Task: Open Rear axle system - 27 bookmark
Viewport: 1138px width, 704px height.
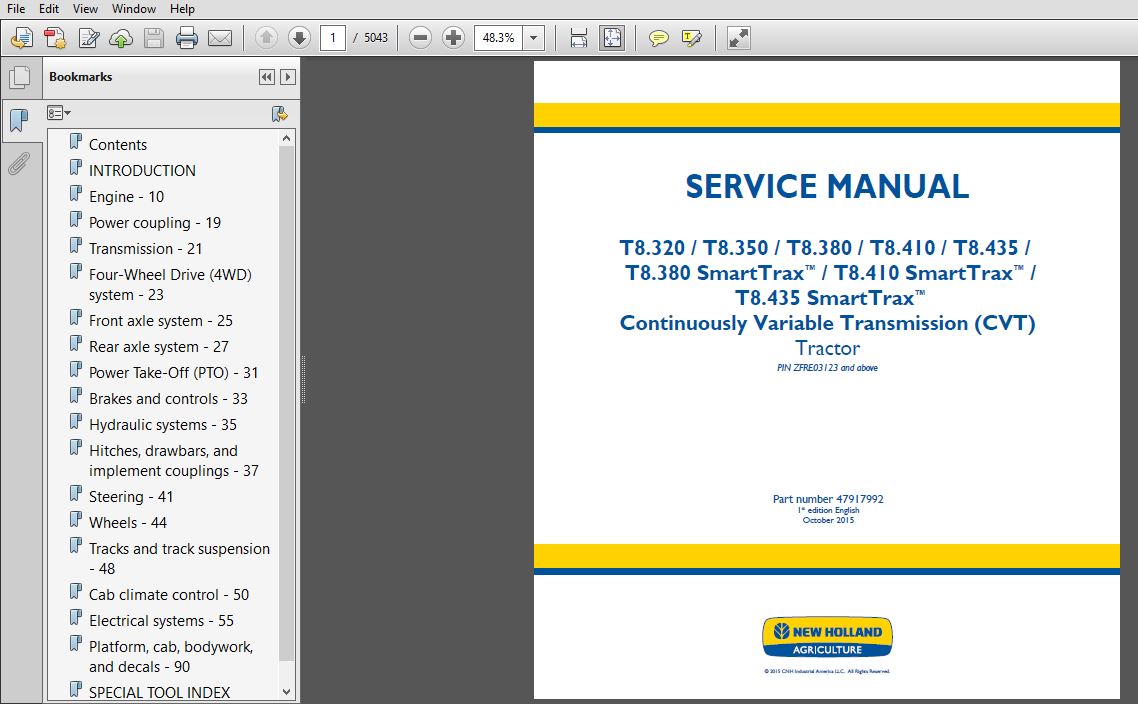Action: pyautogui.click(x=158, y=347)
